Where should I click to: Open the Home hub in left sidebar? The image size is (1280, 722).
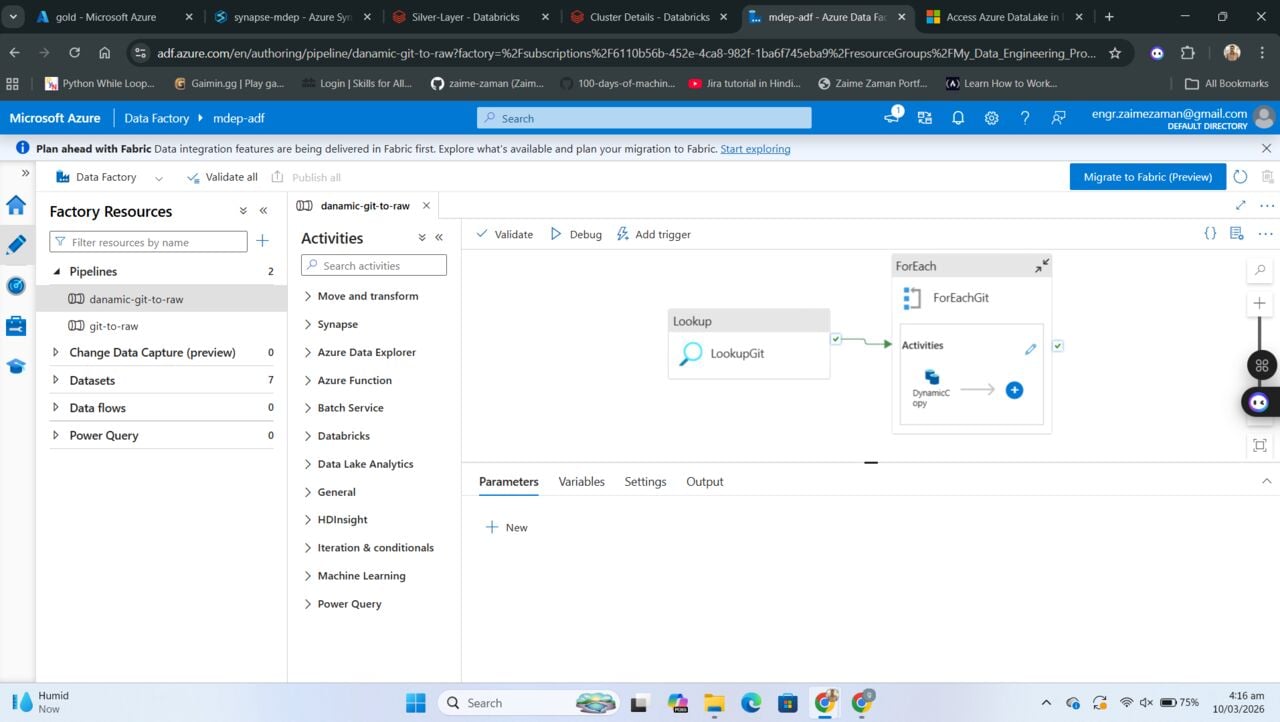point(16,205)
